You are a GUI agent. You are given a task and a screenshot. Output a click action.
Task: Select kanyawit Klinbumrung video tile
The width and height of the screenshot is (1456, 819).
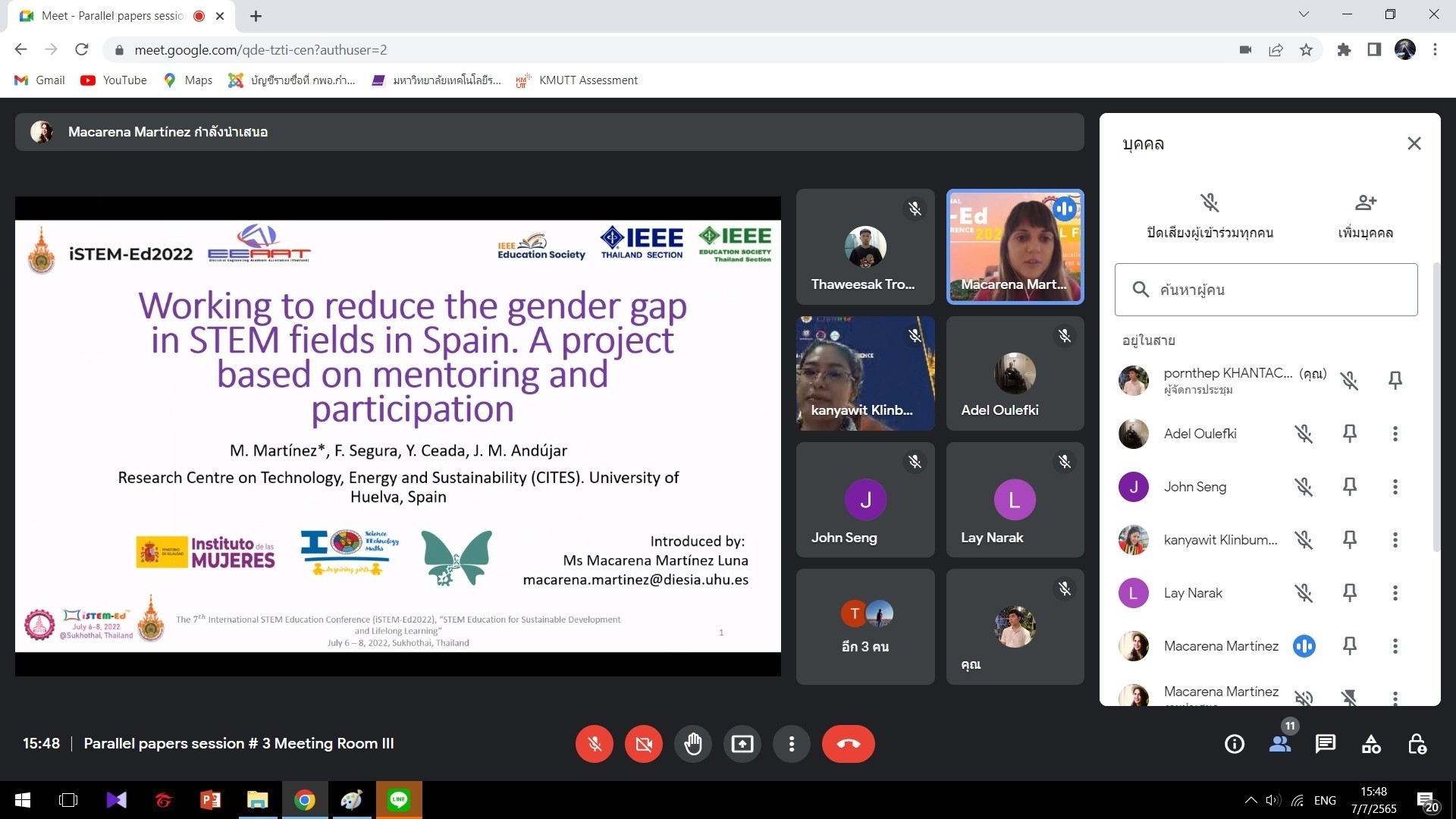coord(865,374)
